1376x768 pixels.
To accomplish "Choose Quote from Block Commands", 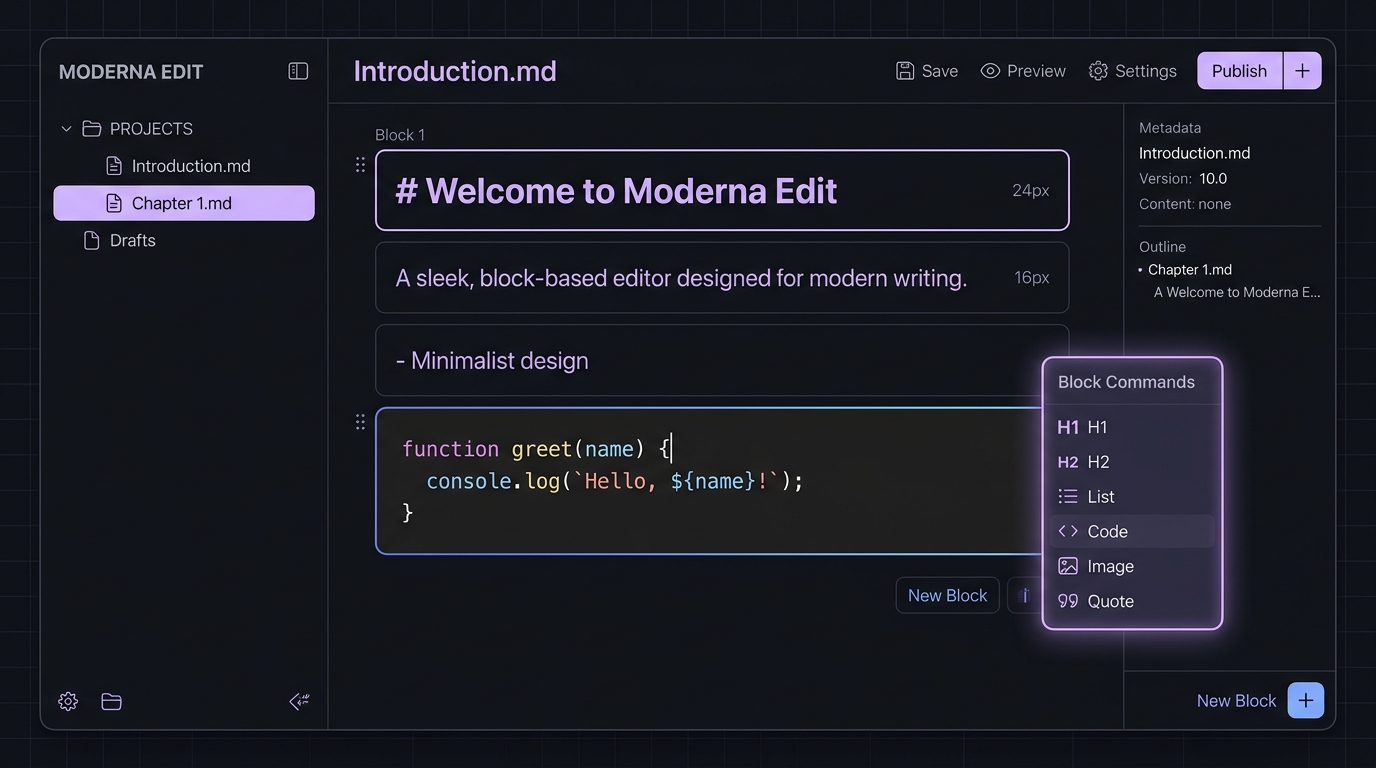I will 1132,601.
